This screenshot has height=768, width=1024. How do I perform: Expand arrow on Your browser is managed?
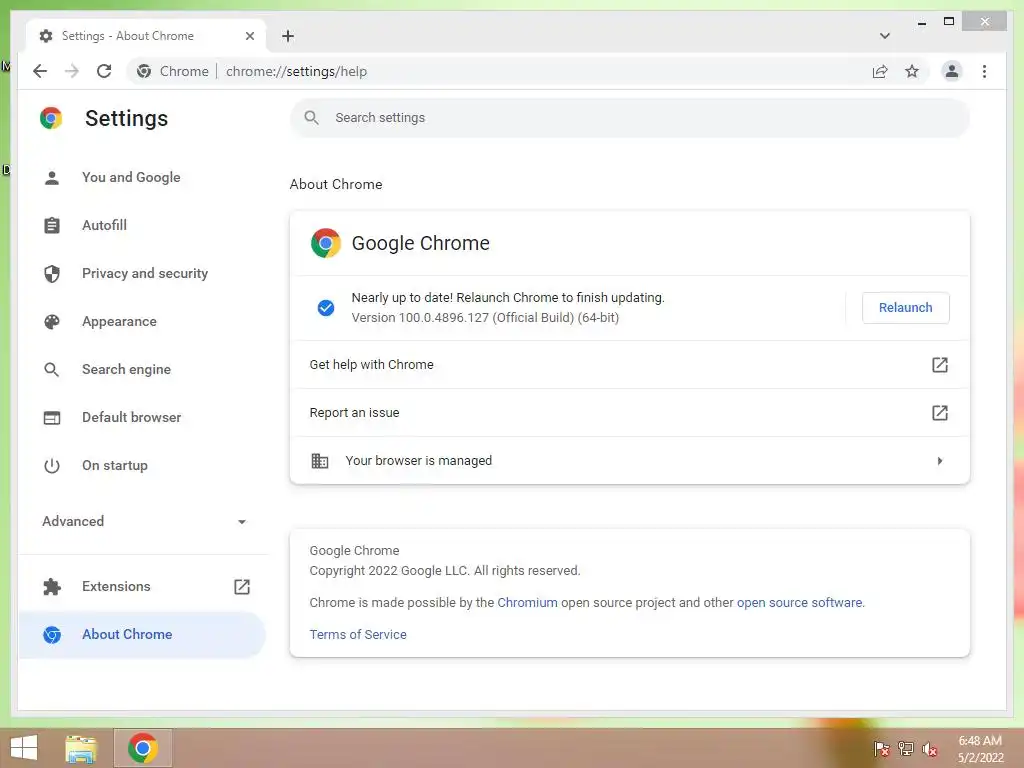[x=939, y=460]
